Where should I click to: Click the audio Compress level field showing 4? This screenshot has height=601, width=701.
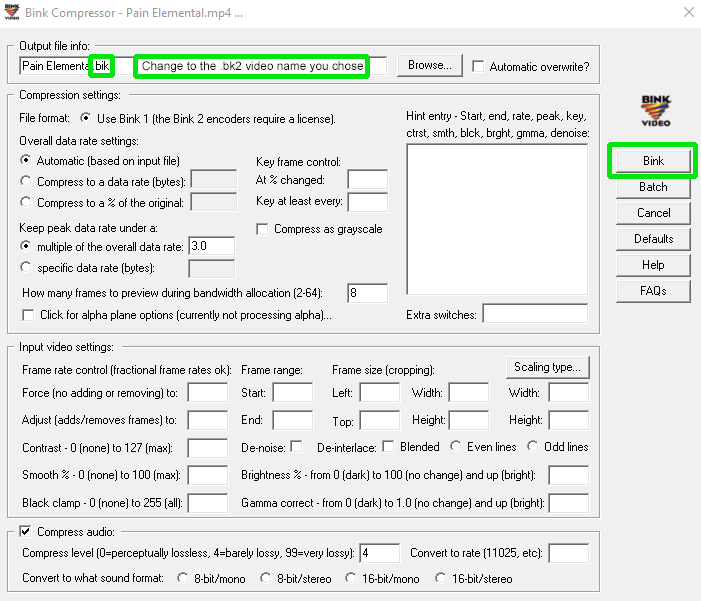coord(380,553)
